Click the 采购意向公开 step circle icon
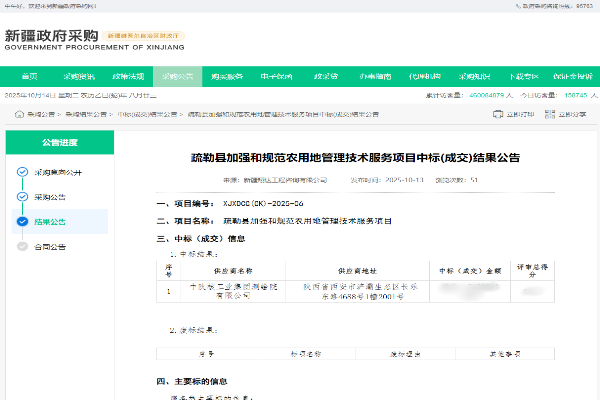This screenshot has width=600, height=400. (22, 171)
